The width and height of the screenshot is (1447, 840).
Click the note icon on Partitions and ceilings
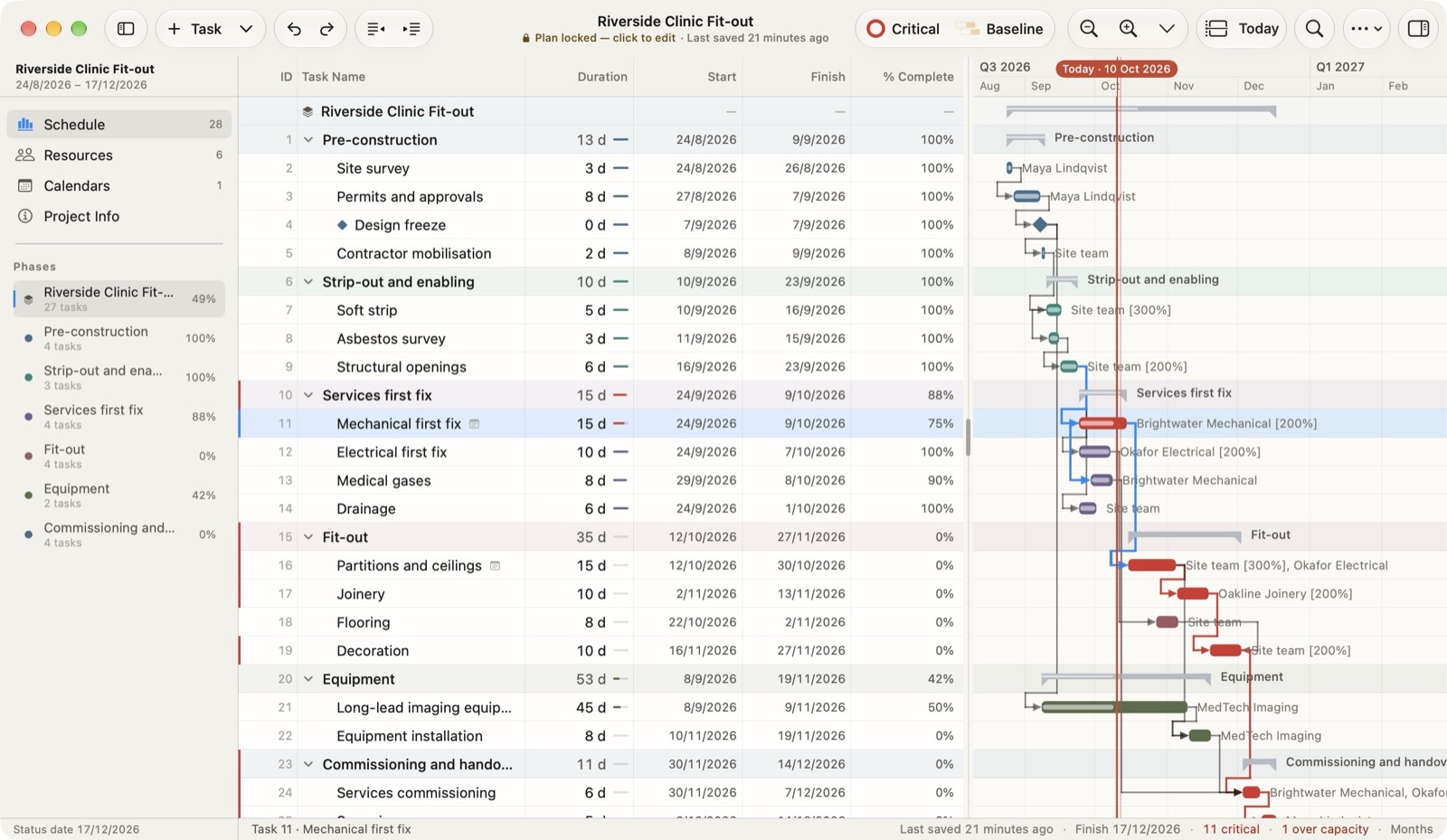pos(495,565)
